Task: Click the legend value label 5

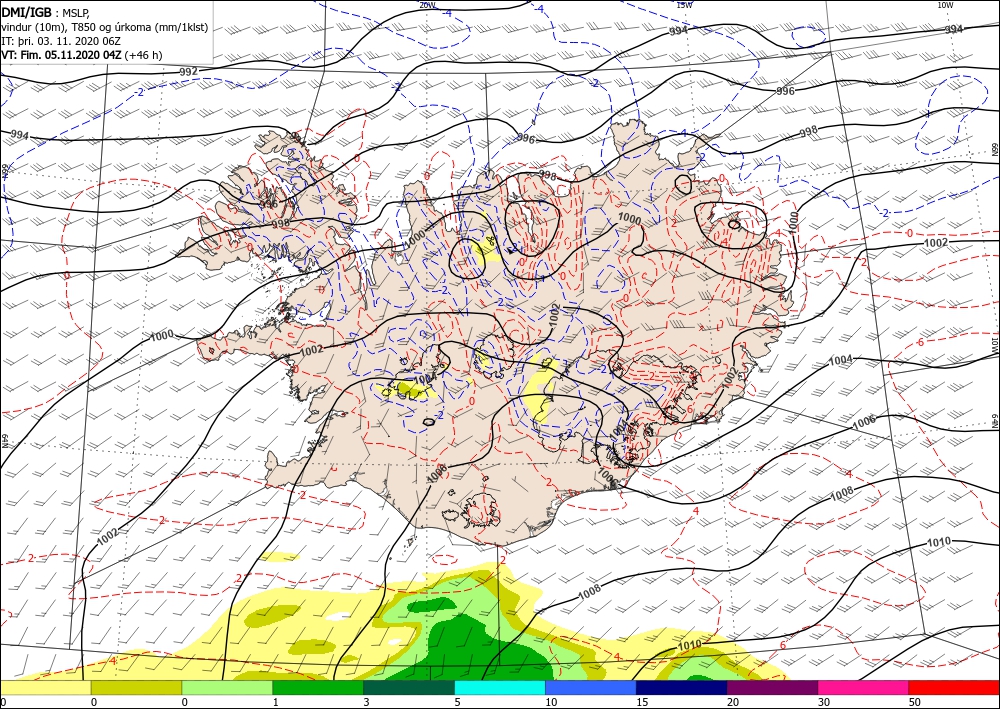Action: (x=457, y=702)
